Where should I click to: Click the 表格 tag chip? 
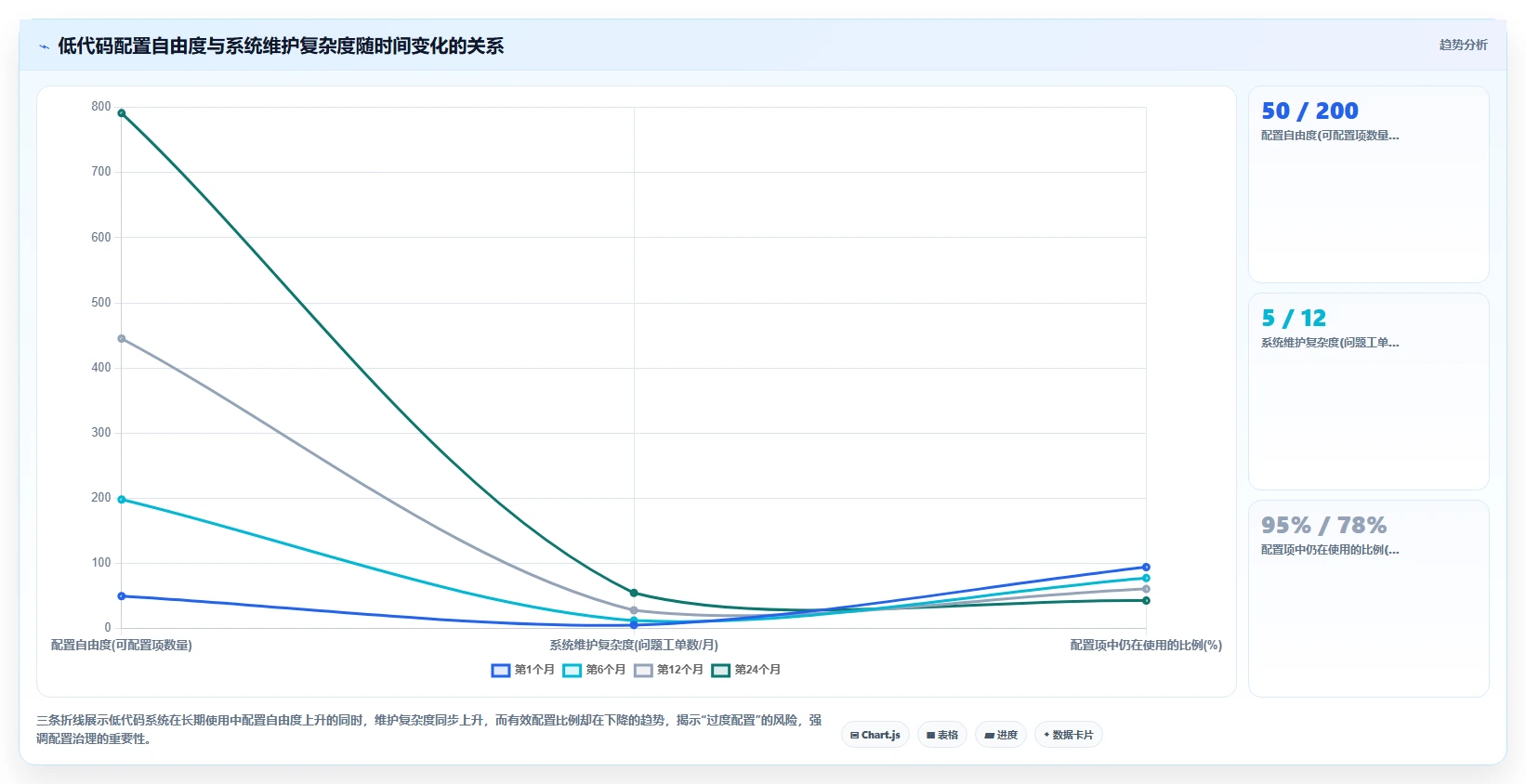(942, 735)
